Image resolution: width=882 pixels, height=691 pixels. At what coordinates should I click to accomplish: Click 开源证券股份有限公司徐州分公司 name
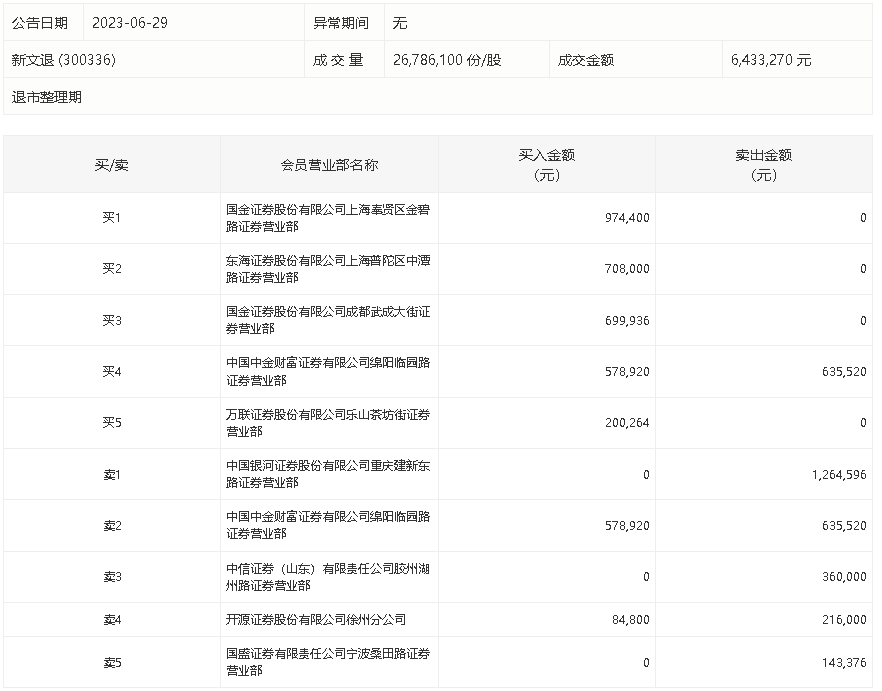coord(316,620)
